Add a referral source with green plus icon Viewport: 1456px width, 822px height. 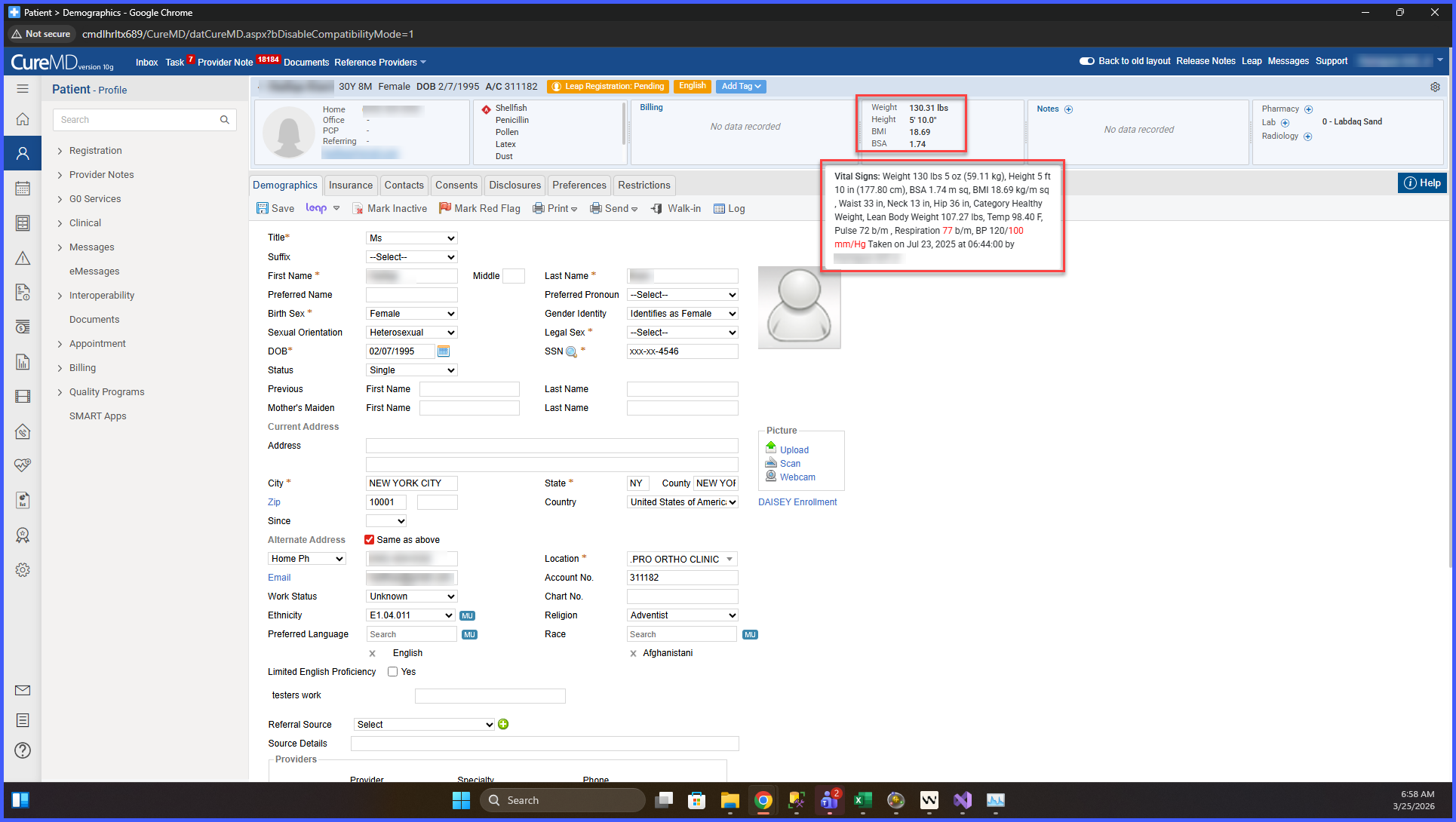point(503,725)
